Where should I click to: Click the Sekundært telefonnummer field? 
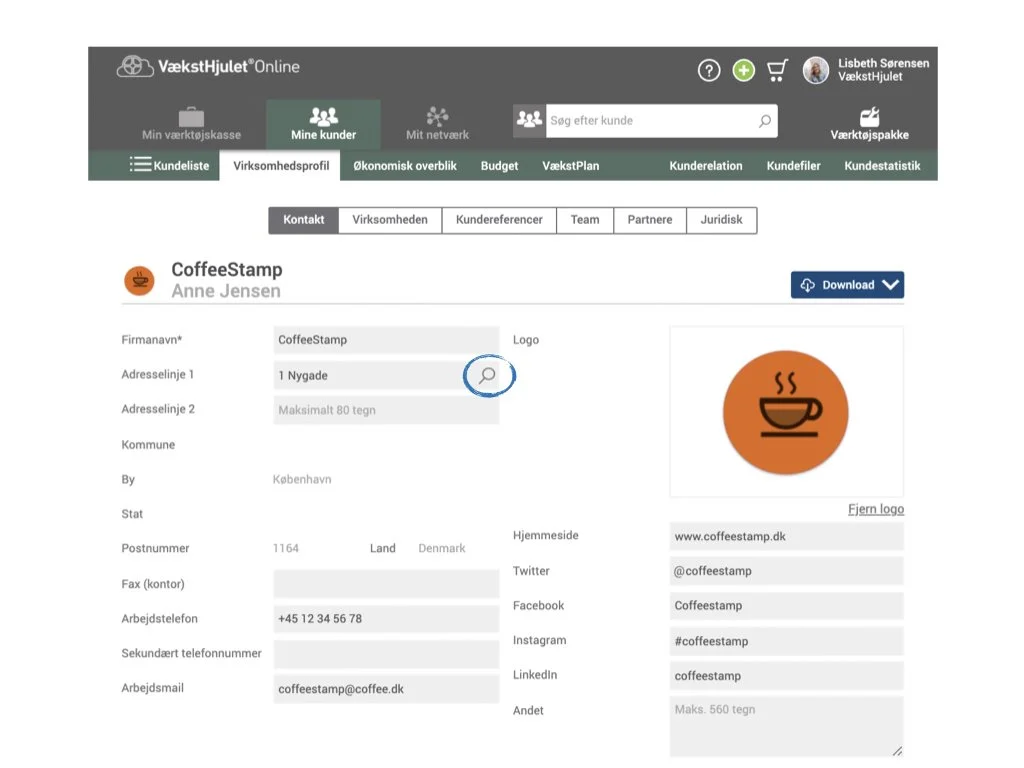386,654
